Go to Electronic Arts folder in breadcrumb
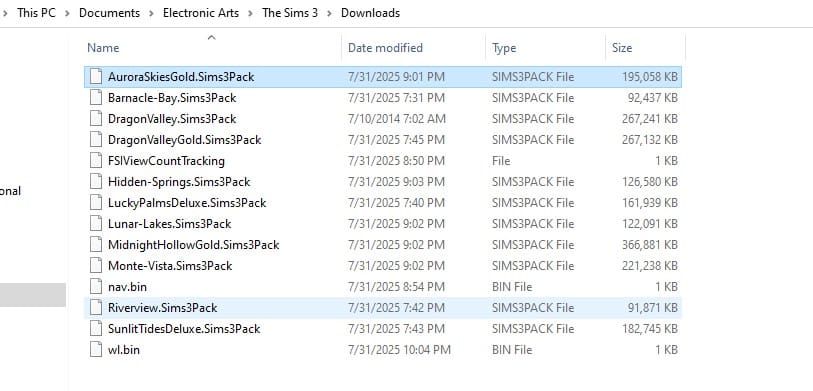 (201, 13)
